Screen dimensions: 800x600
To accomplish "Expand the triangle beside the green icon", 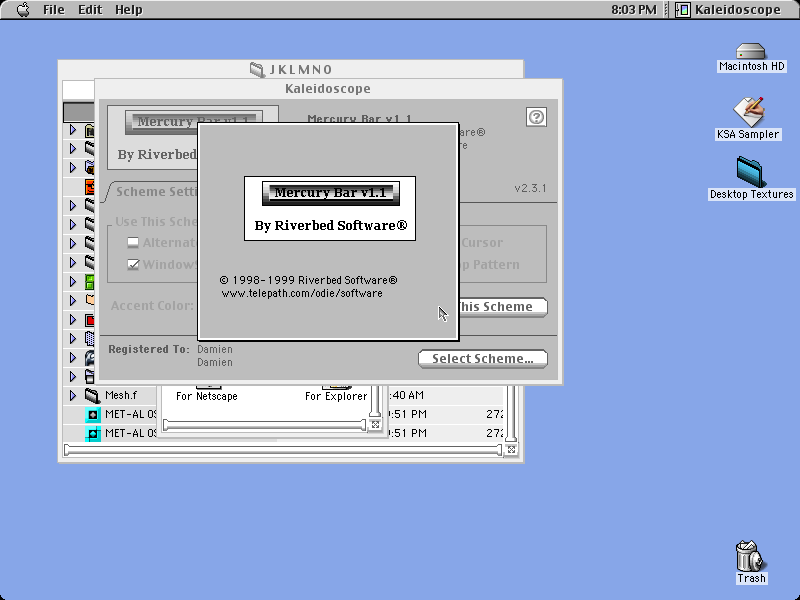I will pos(73,281).
